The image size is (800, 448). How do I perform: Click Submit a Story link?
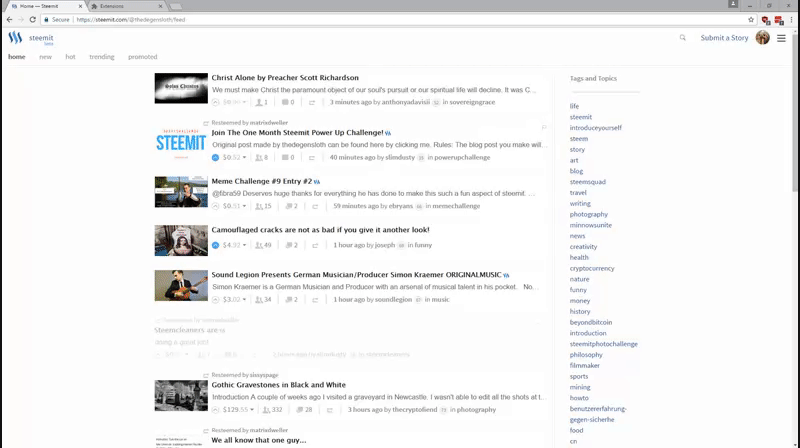[724, 38]
